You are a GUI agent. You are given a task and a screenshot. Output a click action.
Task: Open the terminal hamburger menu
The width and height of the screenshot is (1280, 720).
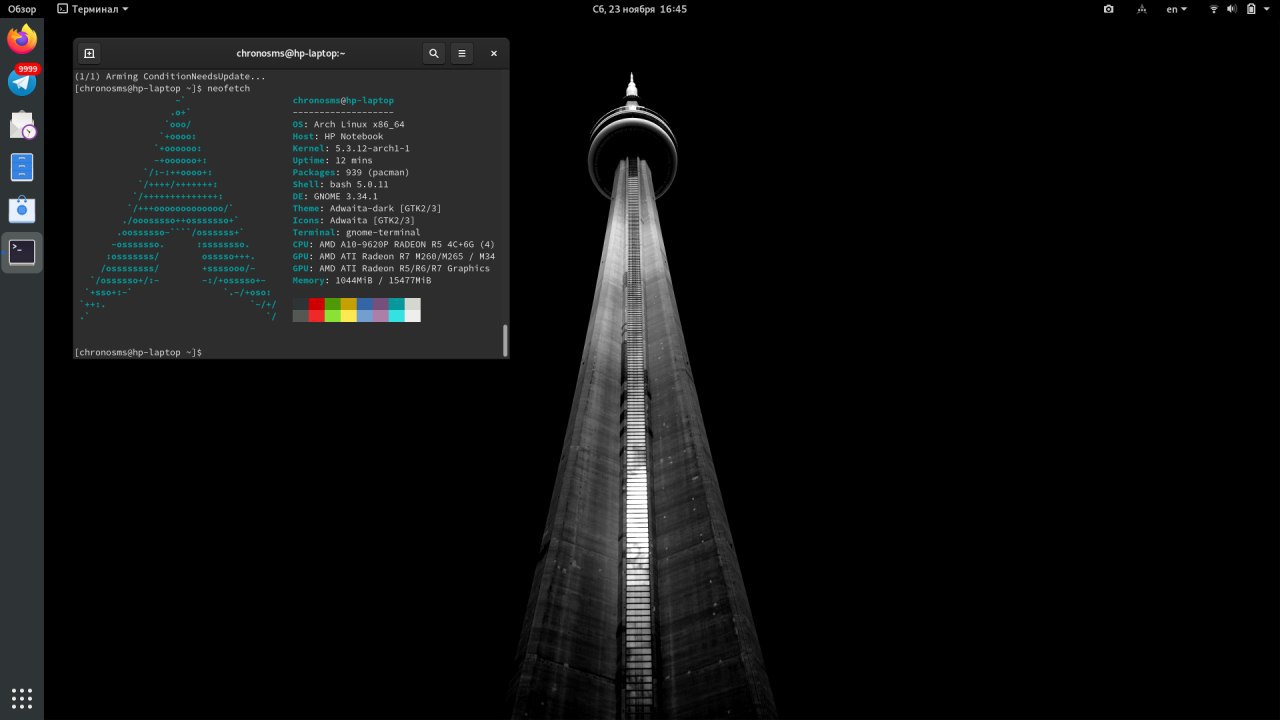pos(461,53)
